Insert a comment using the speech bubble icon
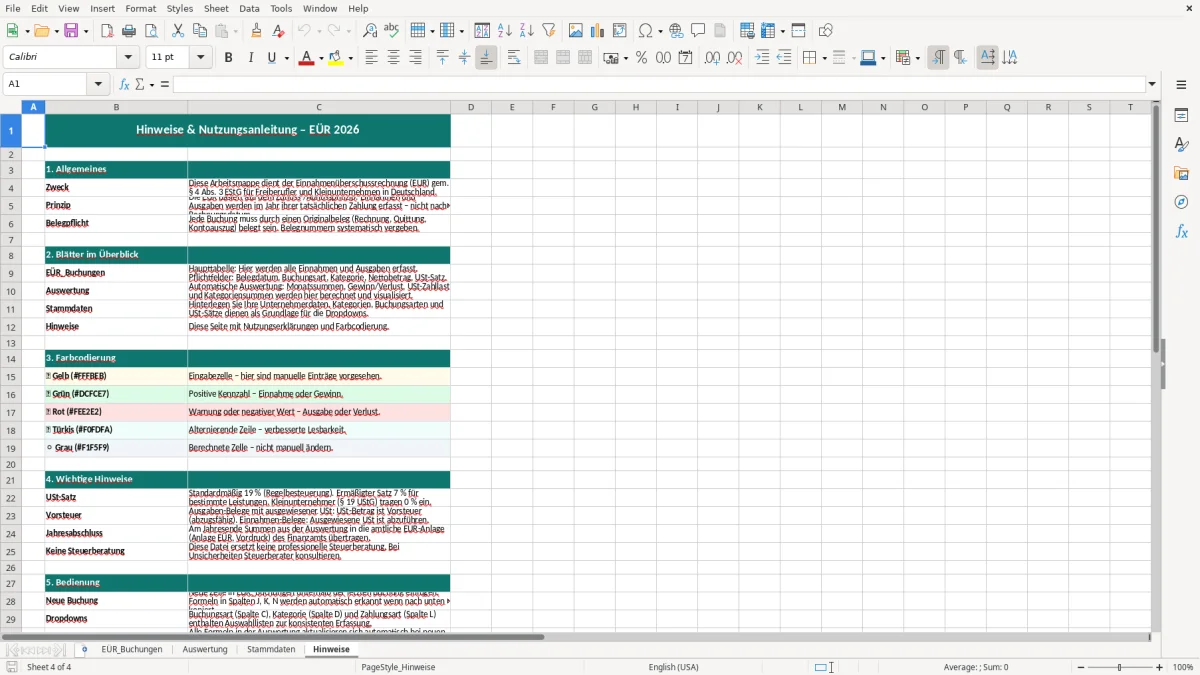 click(698, 31)
